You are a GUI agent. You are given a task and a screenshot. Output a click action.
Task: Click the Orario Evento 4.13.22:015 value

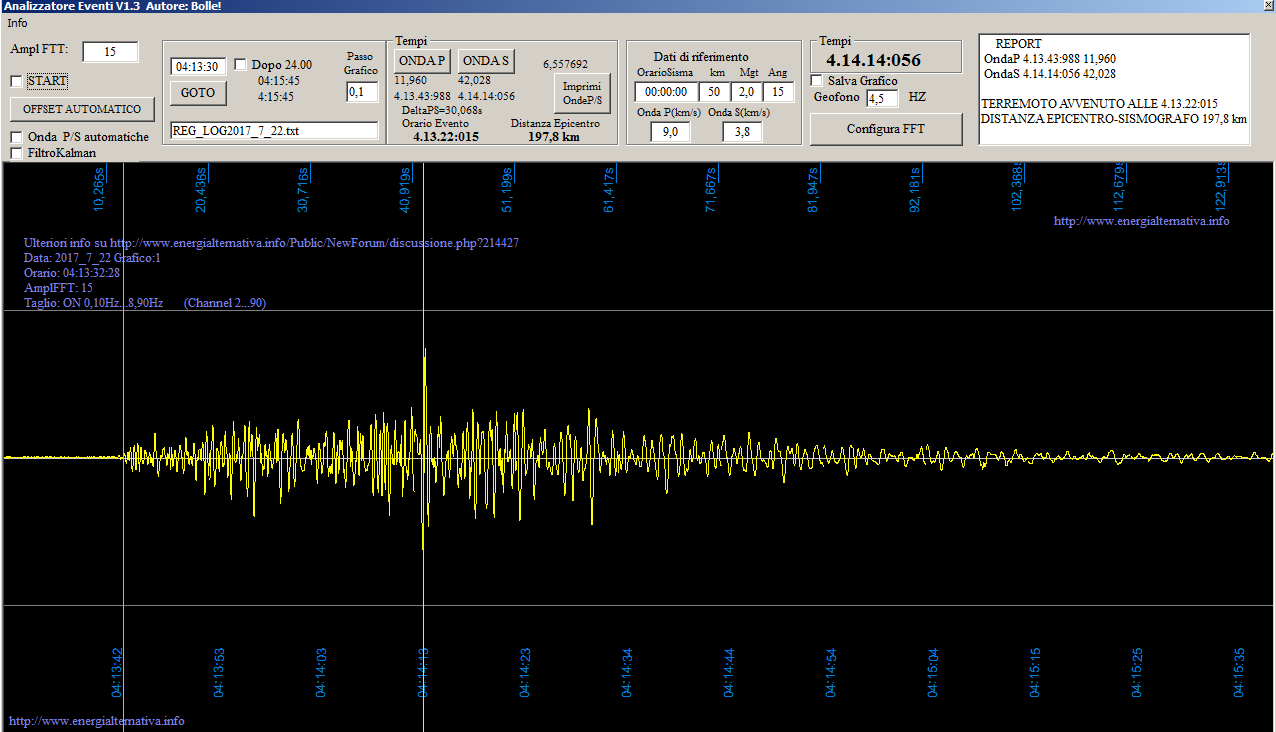446,137
